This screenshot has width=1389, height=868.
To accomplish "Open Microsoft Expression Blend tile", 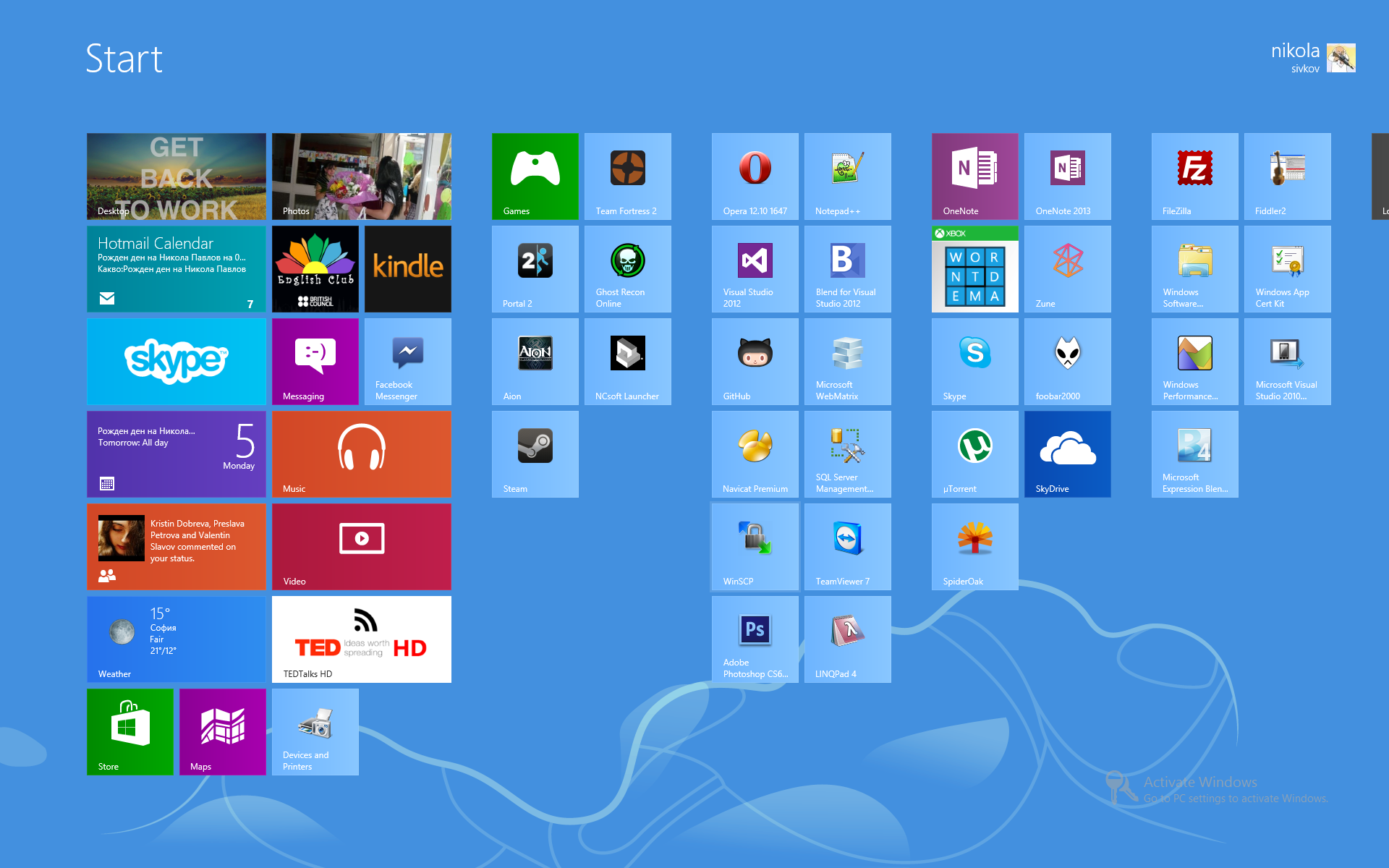I will point(1195,454).
